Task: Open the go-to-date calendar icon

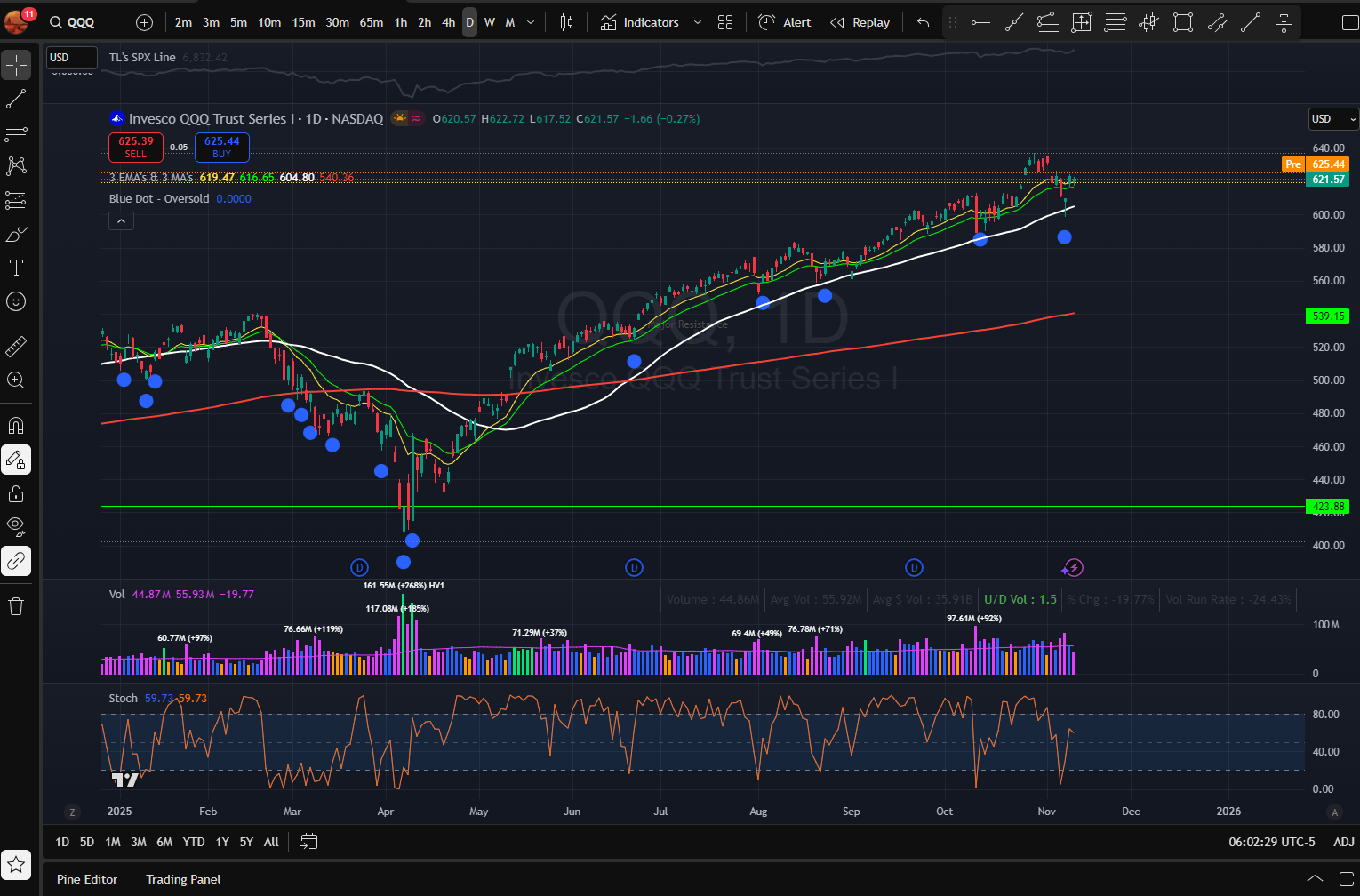Action: (308, 842)
